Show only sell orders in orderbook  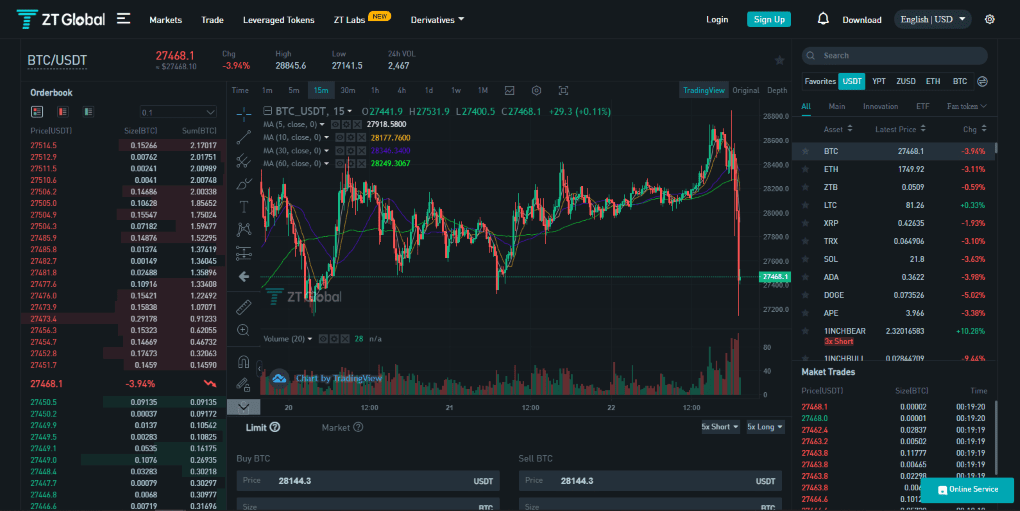63,111
